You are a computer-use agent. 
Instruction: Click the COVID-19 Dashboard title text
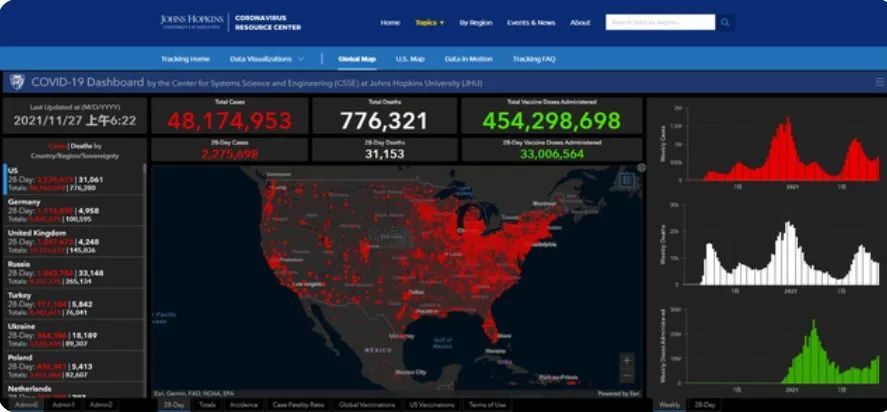coord(87,83)
